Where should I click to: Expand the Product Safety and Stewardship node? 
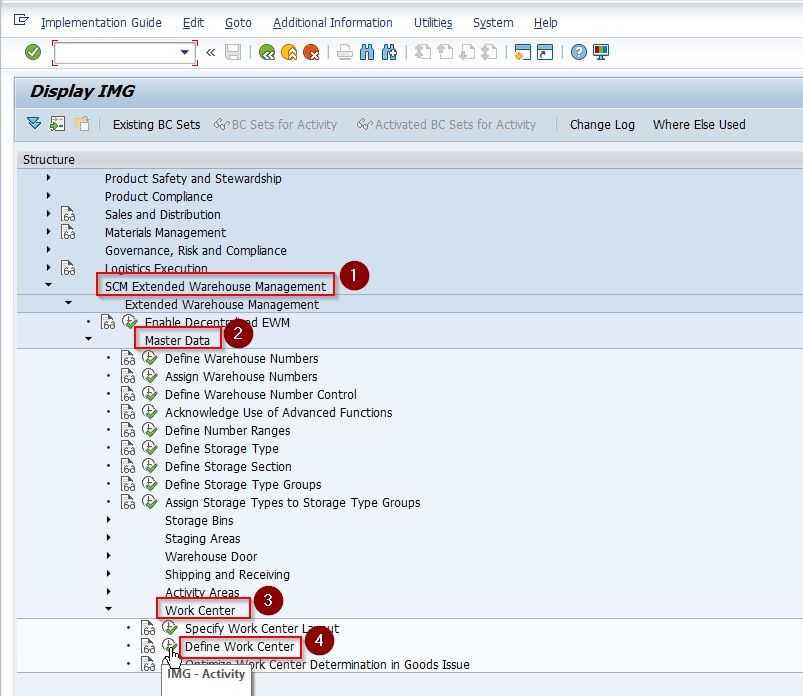click(48, 178)
